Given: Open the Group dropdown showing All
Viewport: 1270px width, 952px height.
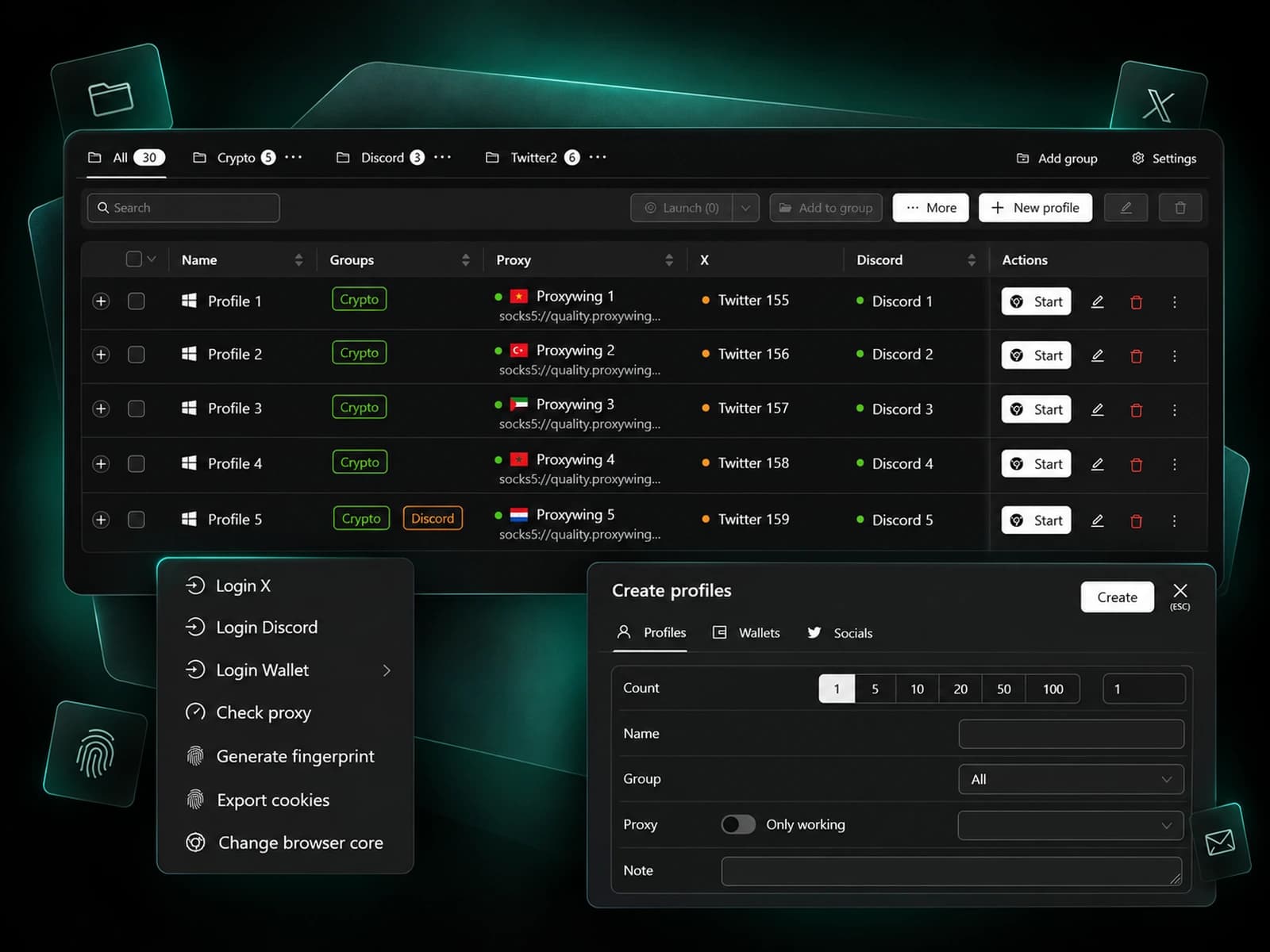Looking at the screenshot, I should click(1071, 779).
